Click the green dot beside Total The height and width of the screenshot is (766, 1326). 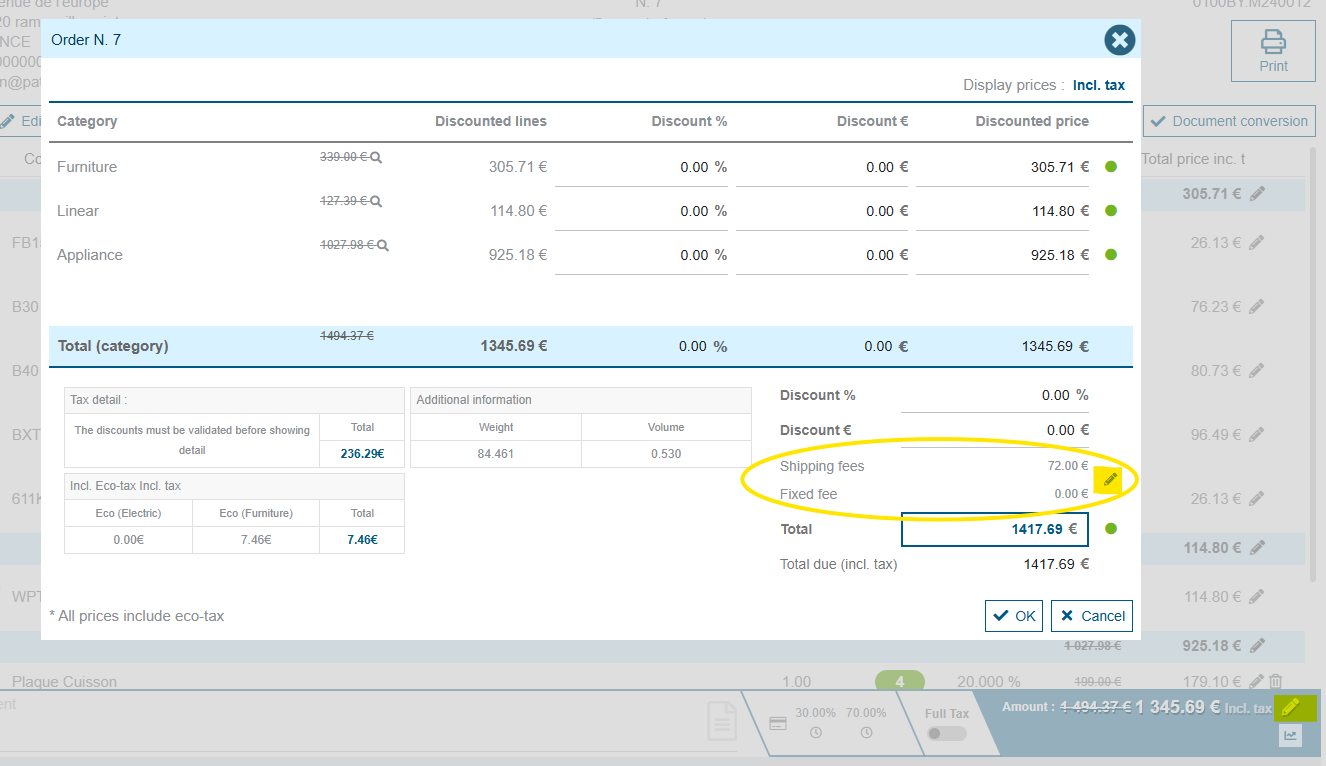1110,529
